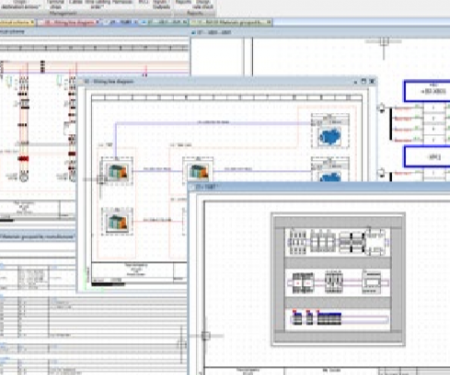Maximize the Wiring line diagram window
The image size is (450, 375).
pos(364,81)
